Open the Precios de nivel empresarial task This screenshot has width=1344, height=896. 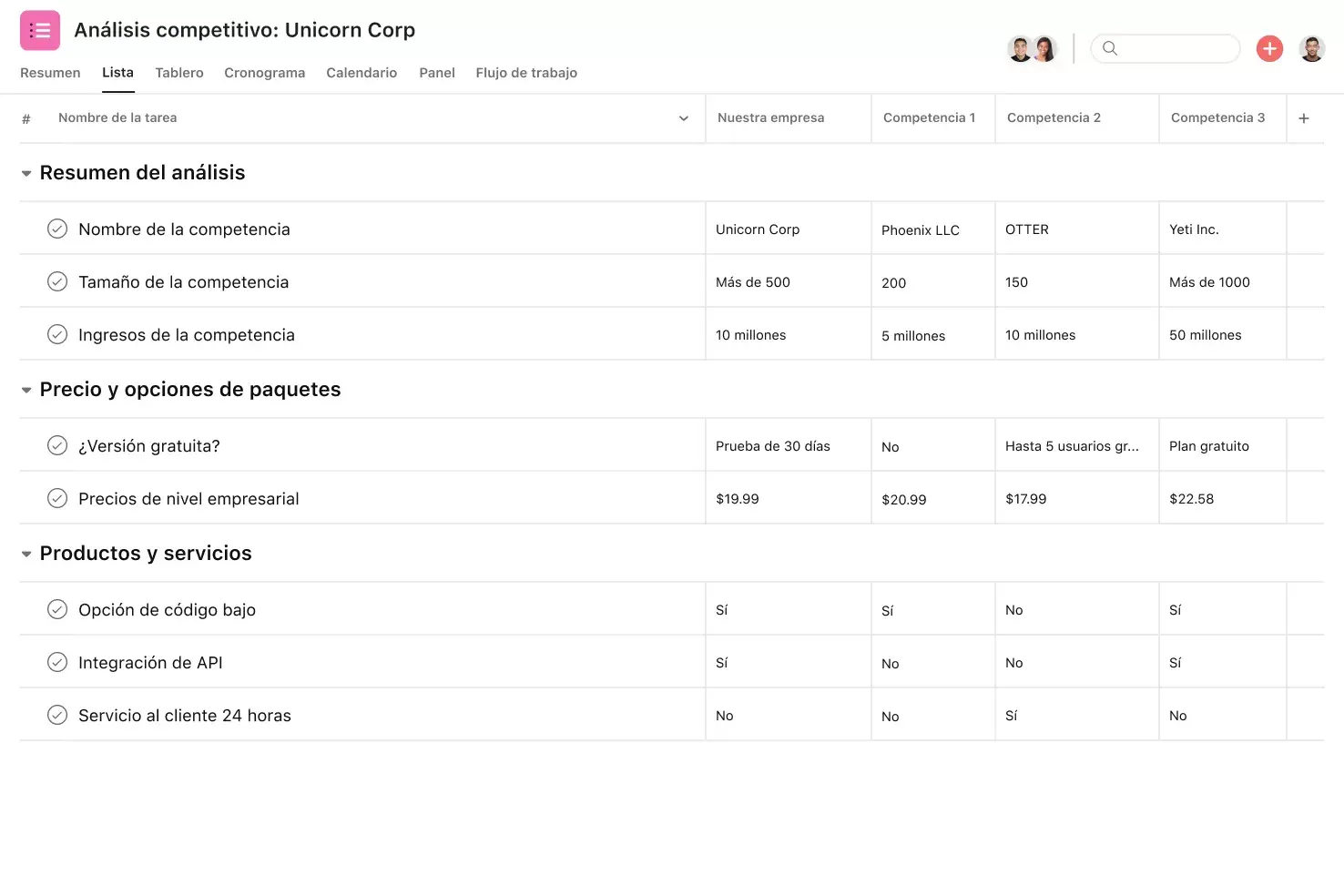[x=188, y=499]
